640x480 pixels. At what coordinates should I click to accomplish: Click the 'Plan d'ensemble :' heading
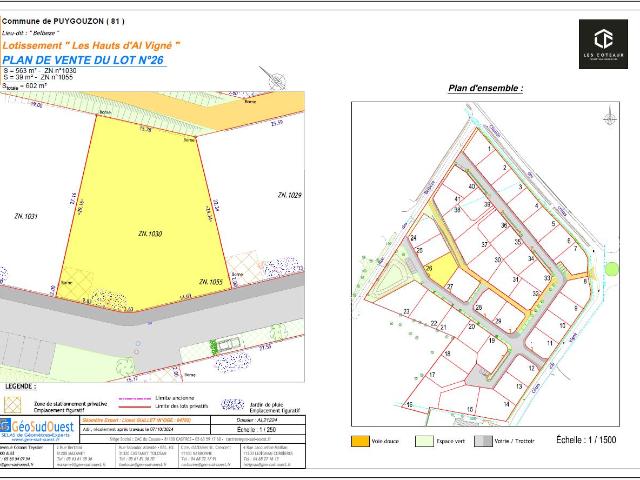point(486,88)
